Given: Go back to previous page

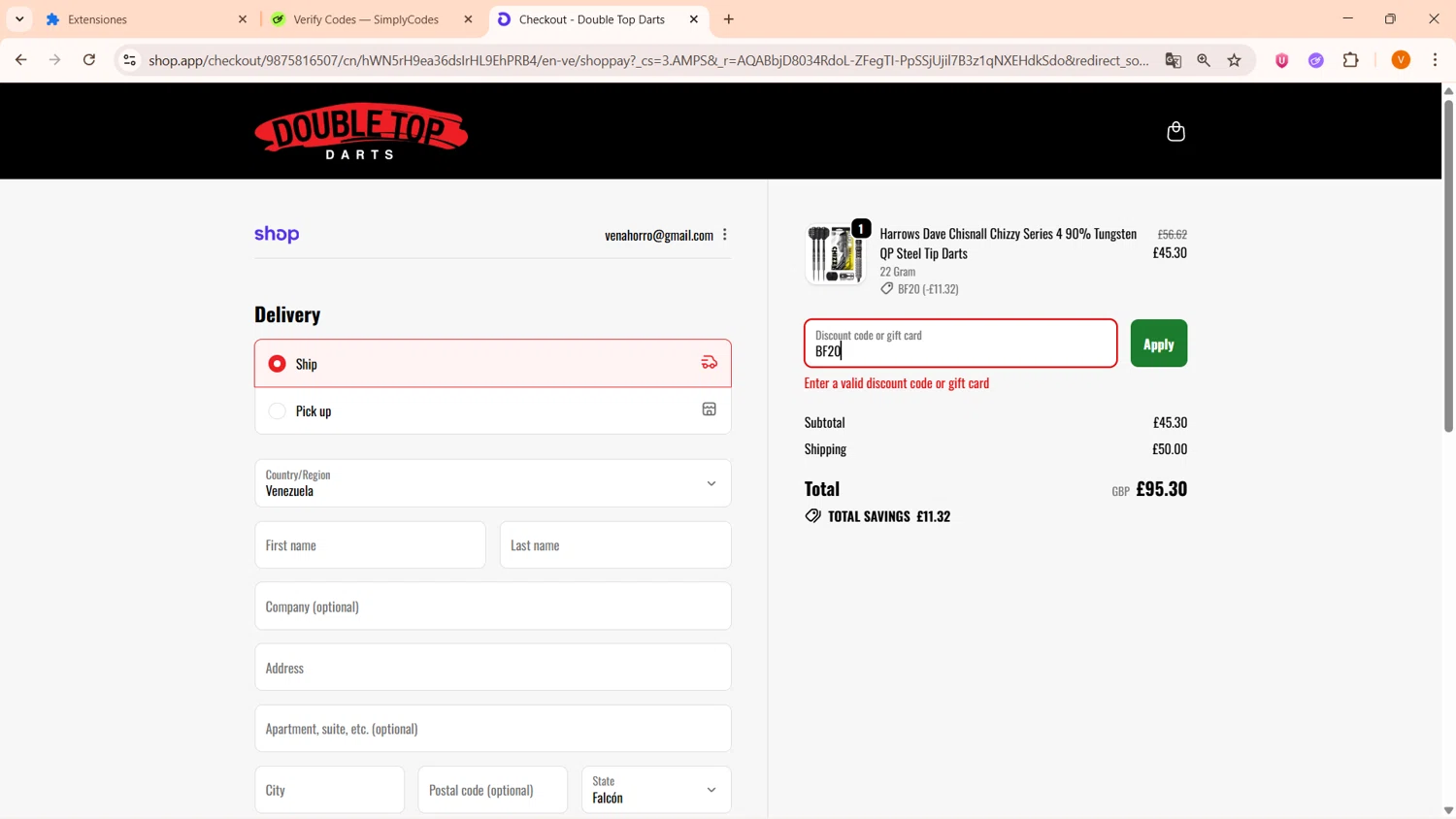Looking at the screenshot, I should pos(21,60).
